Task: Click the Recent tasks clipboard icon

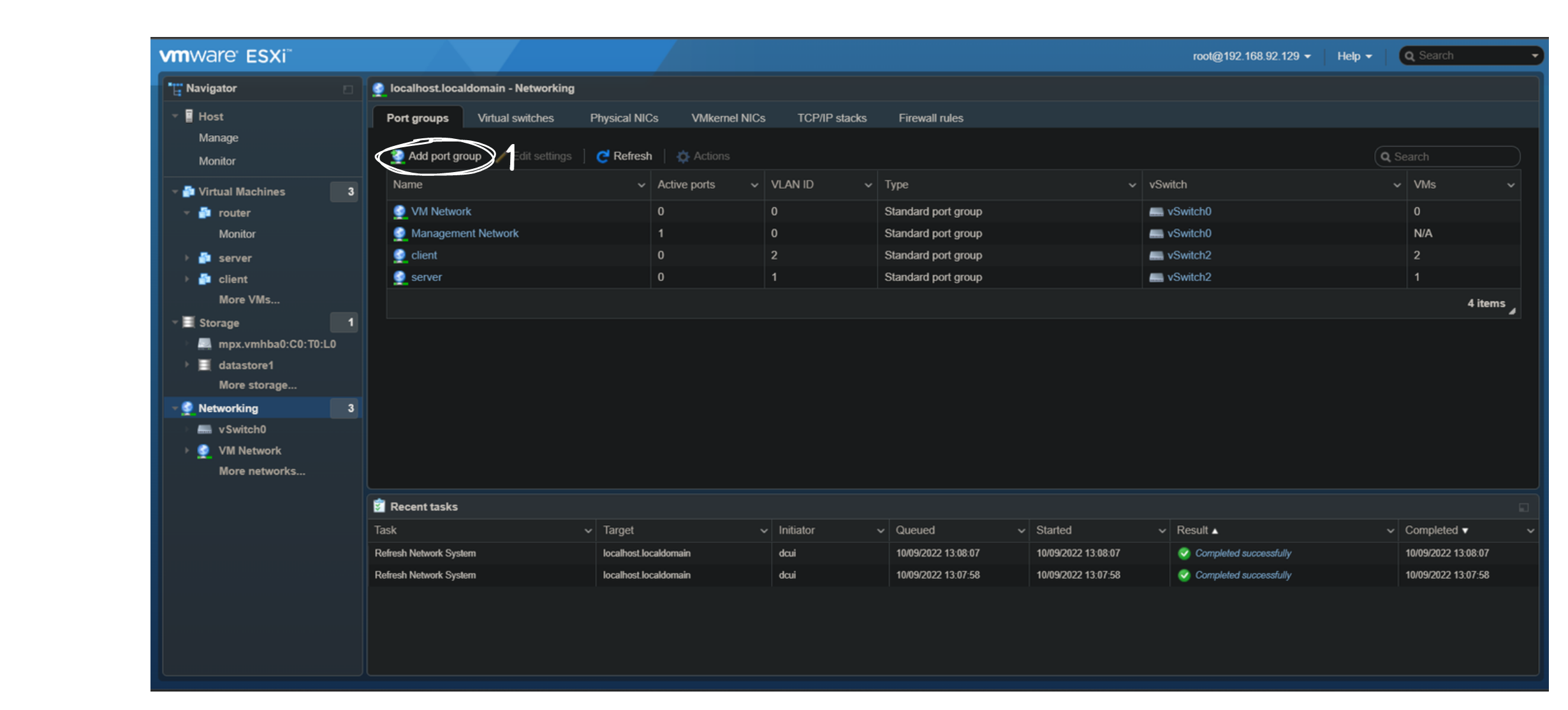Action: tap(379, 506)
